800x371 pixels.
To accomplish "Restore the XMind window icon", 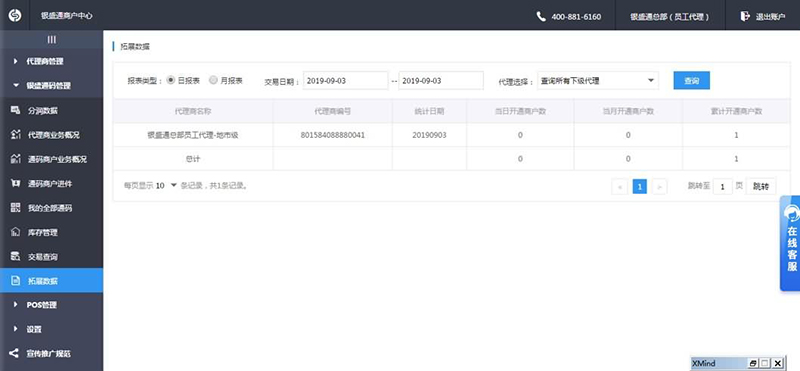I will click(x=753, y=363).
